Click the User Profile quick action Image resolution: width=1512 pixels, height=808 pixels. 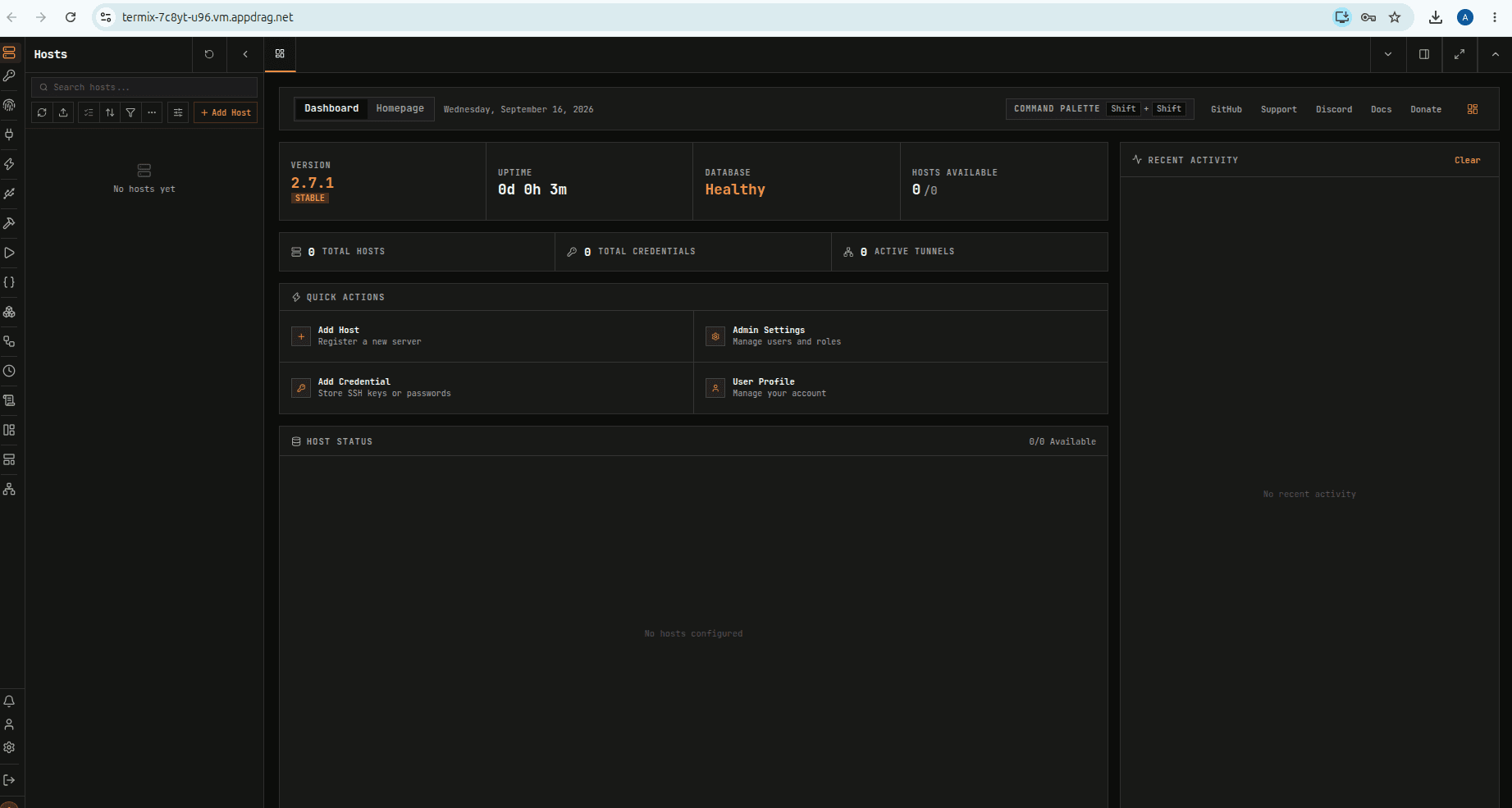pos(901,388)
